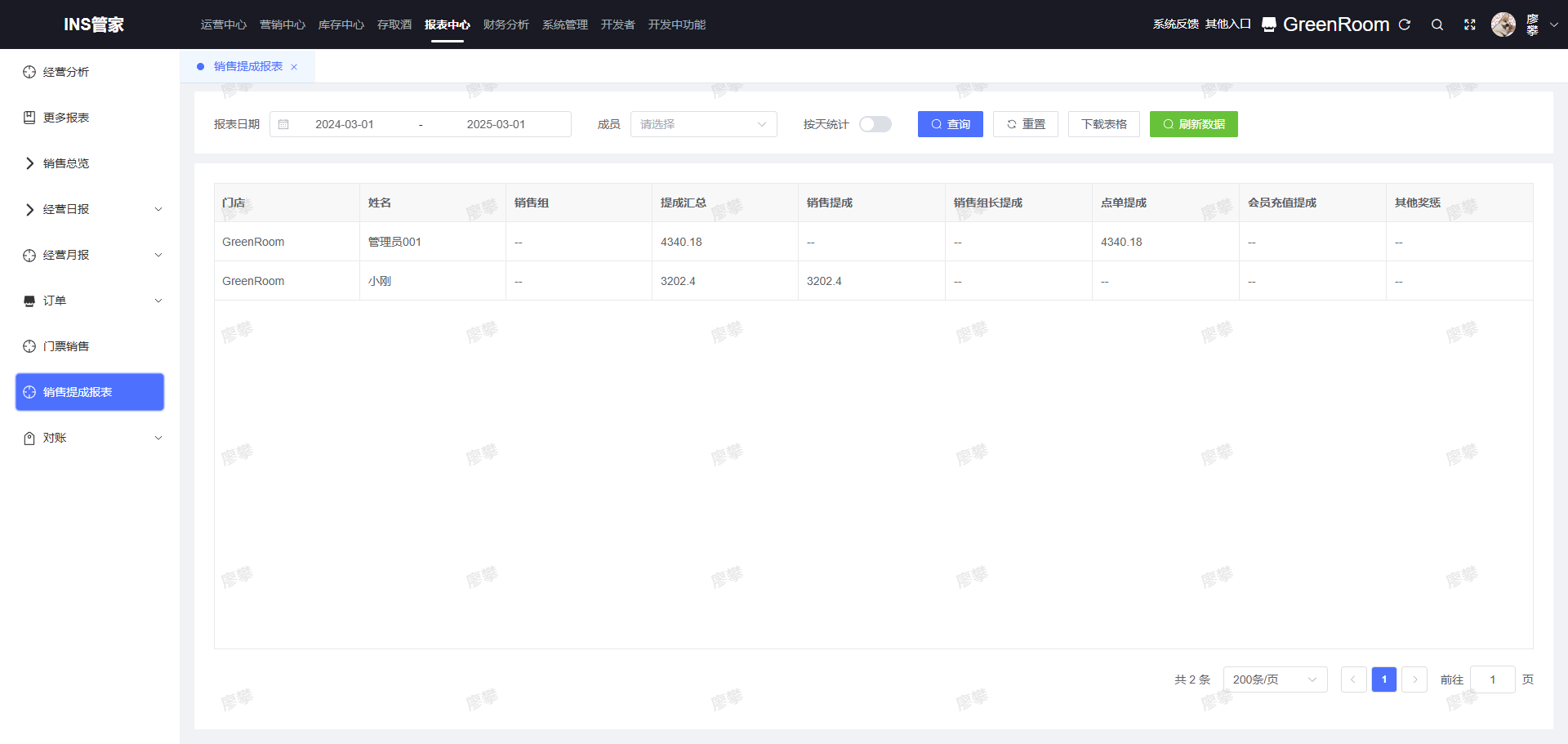The width and height of the screenshot is (1568, 744).
Task: Open 开发中功能 in top navigation
Action: click(x=677, y=25)
